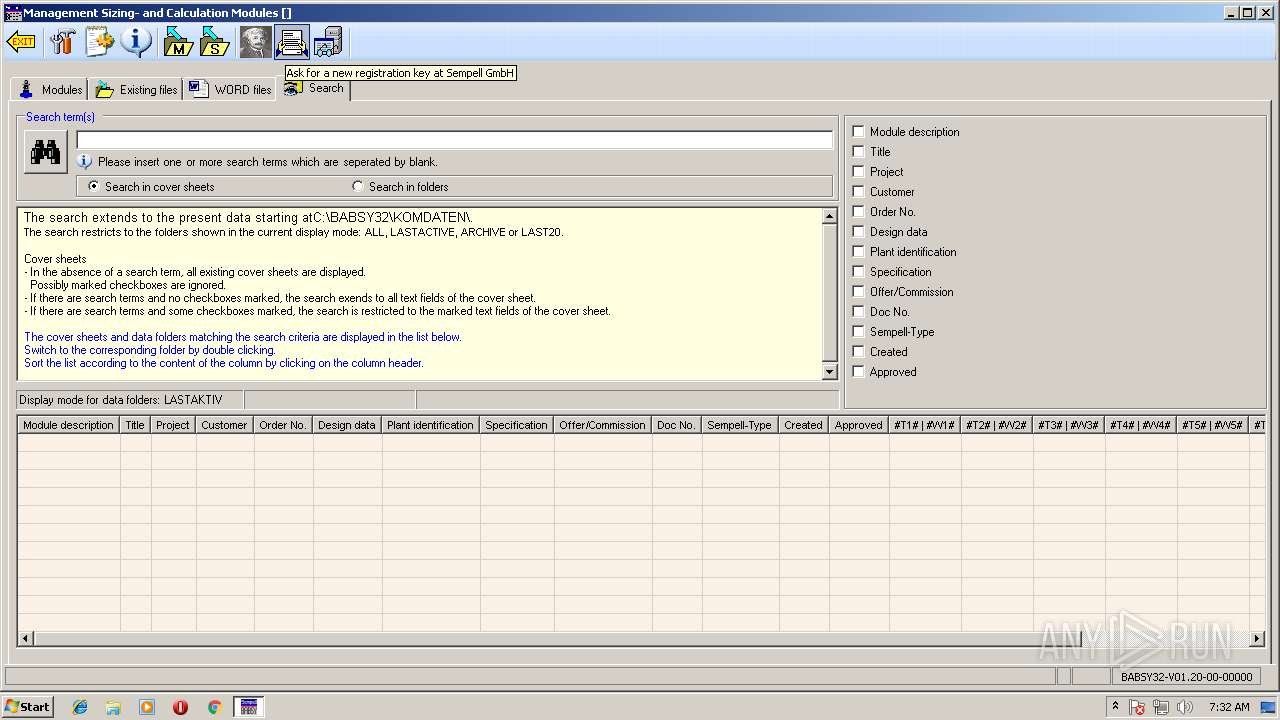Open the media player taskbar icon
Viewport: 1280px width, 720px height.
click(x=147, y=707)
